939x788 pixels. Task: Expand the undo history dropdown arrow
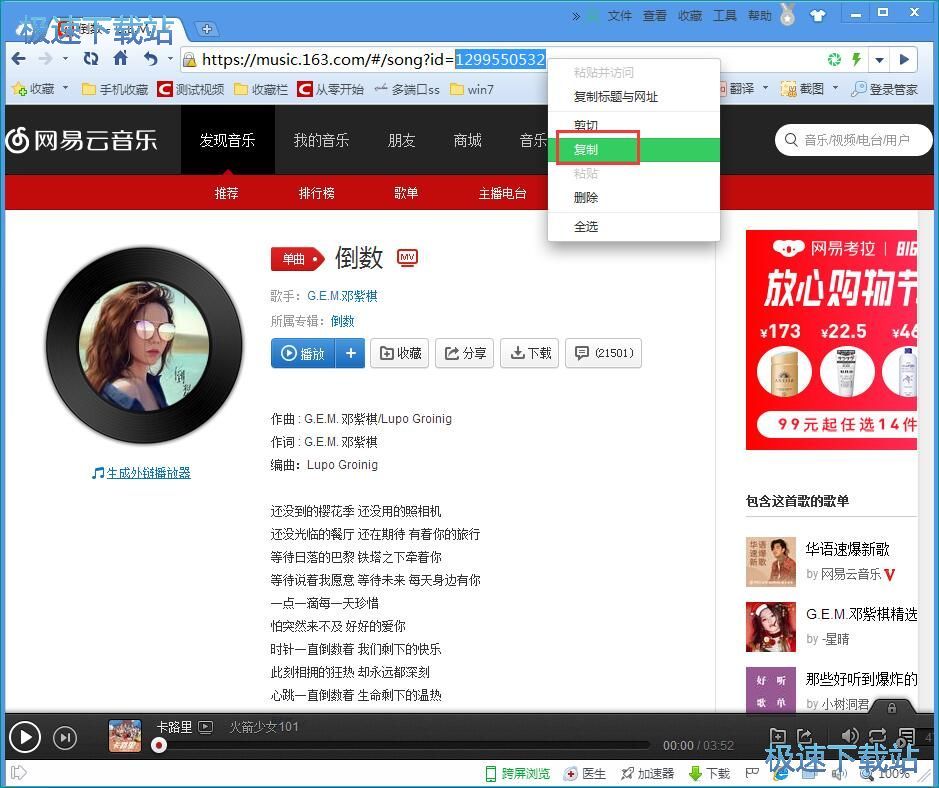tap(169, 60)
